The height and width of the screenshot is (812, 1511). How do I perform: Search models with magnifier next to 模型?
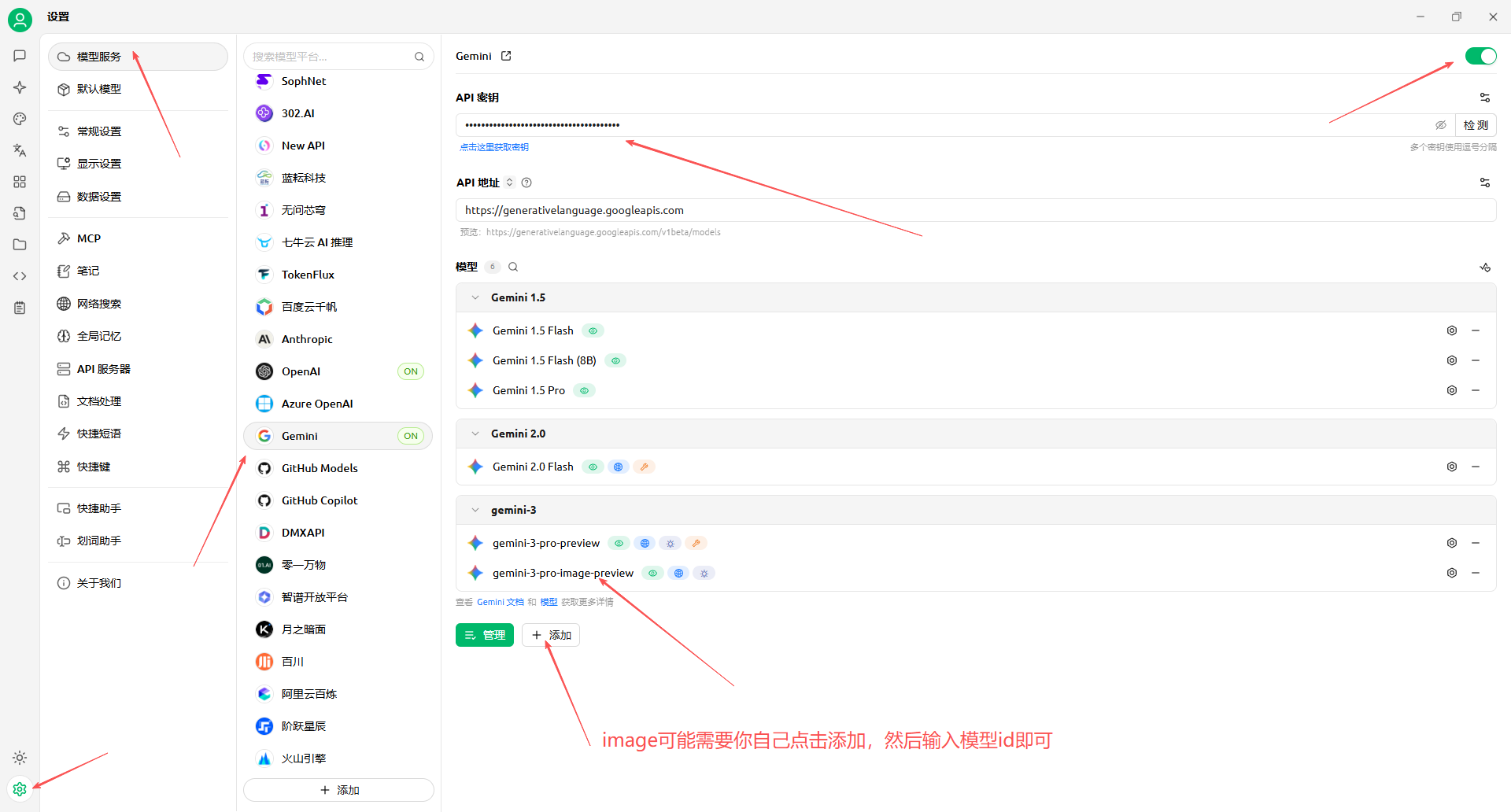[x=513, y=267]
